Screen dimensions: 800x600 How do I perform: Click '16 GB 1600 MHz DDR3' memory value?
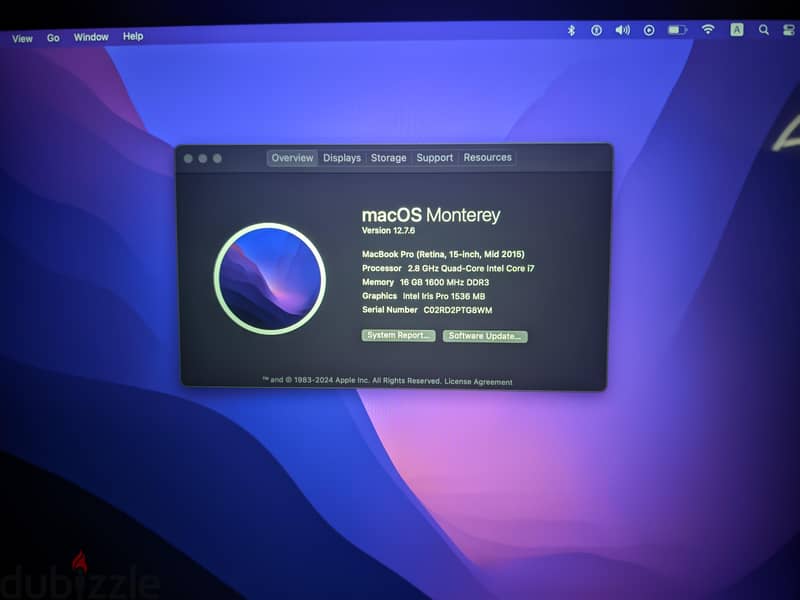click(x=444, y=282)
